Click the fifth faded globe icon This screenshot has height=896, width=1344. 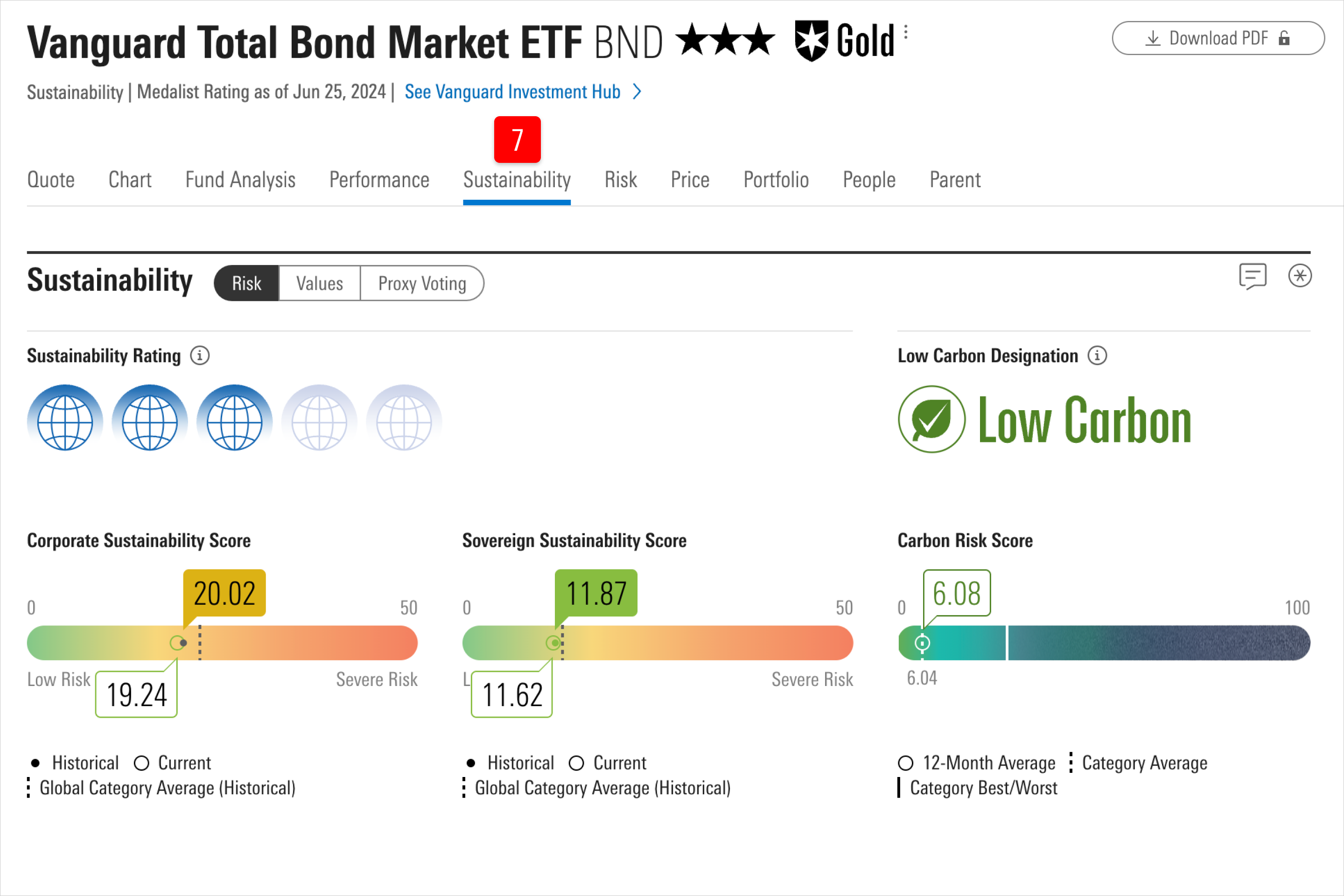pos(404,418)
